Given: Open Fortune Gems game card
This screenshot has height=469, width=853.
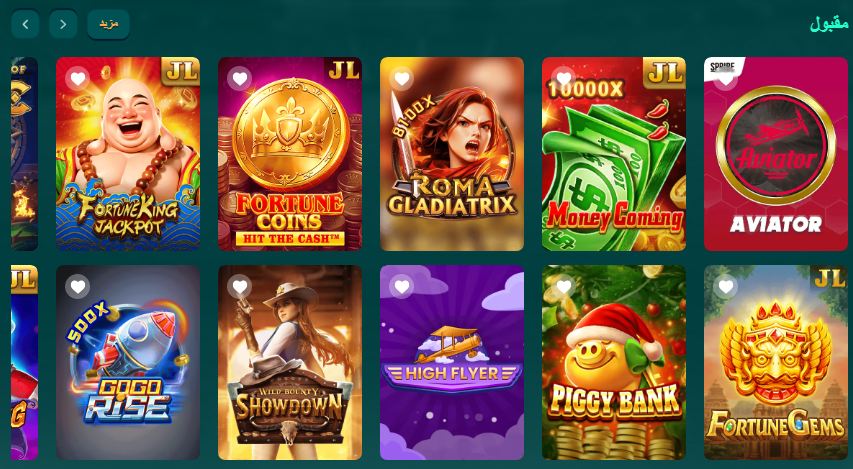Looking at the screenshot, I should point(776,362).
